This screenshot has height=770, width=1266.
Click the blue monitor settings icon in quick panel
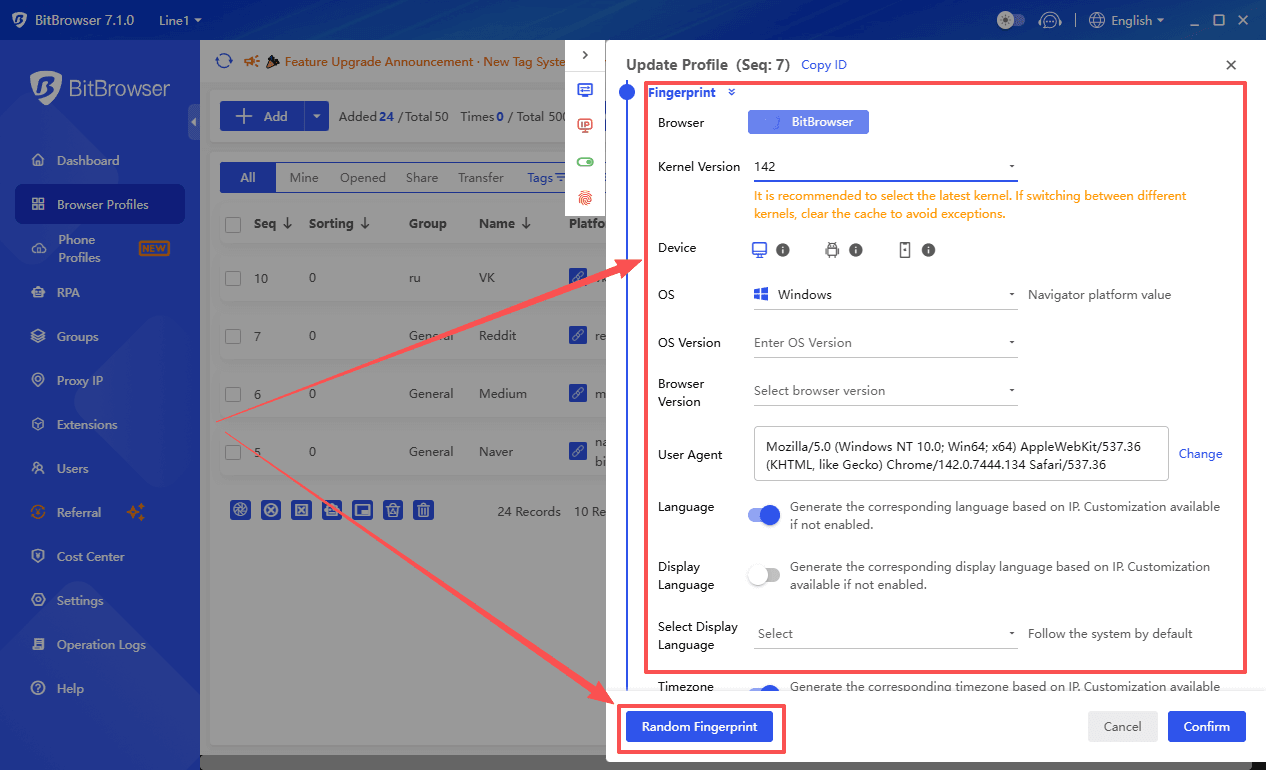(x=585, y=90)
